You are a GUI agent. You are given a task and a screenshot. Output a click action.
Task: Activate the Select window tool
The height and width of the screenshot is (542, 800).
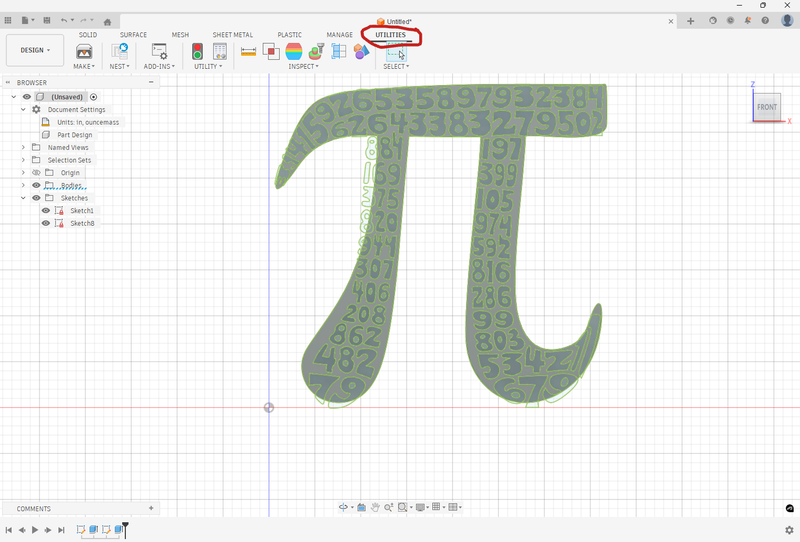click(x=396, y=53)
